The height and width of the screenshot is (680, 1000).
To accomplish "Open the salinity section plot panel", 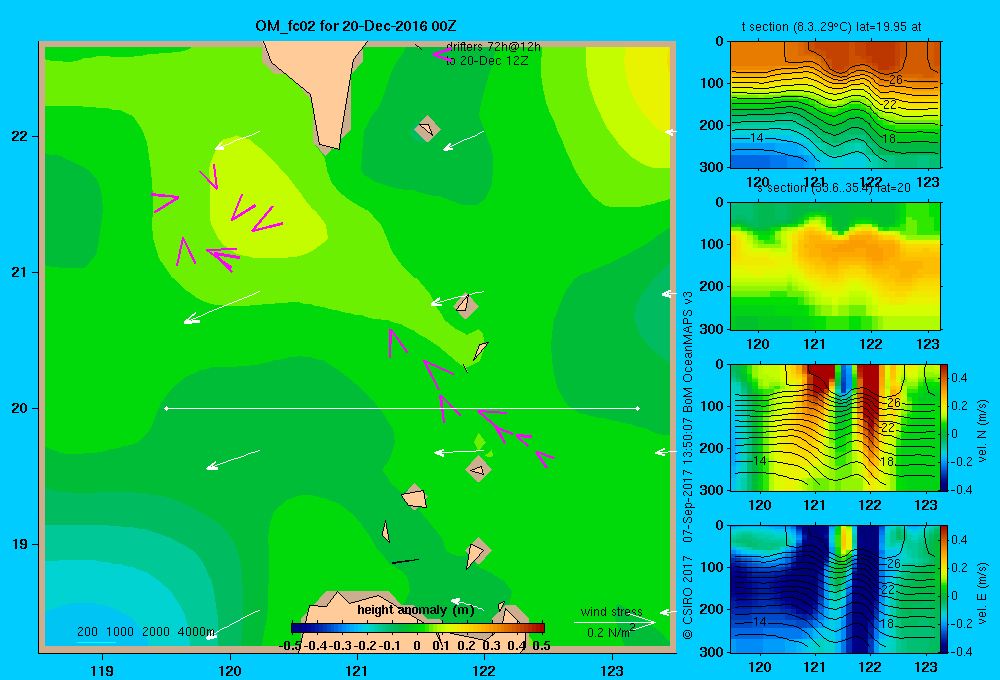I will point(835,266).
